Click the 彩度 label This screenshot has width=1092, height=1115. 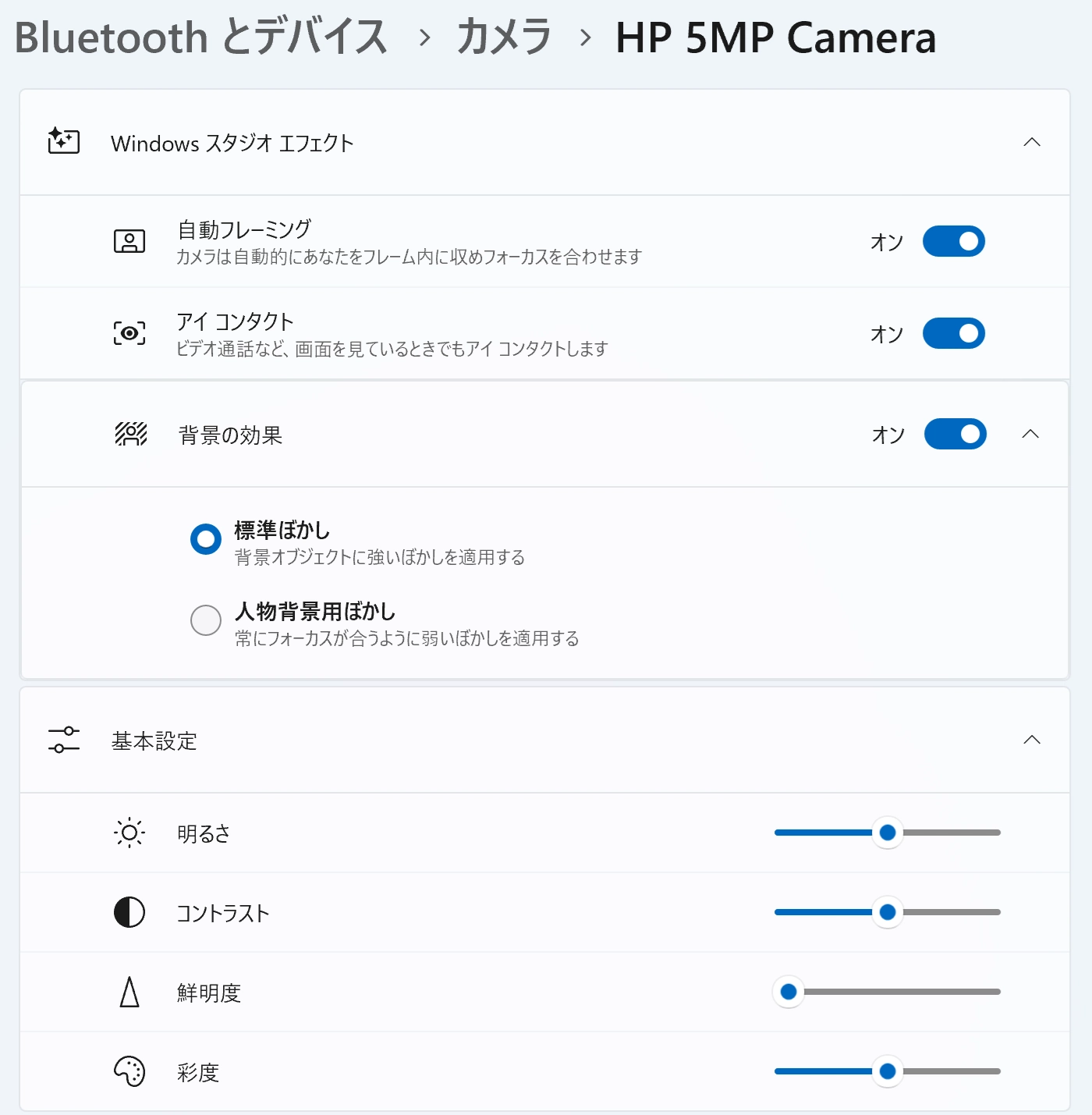tap(198, 1072)
